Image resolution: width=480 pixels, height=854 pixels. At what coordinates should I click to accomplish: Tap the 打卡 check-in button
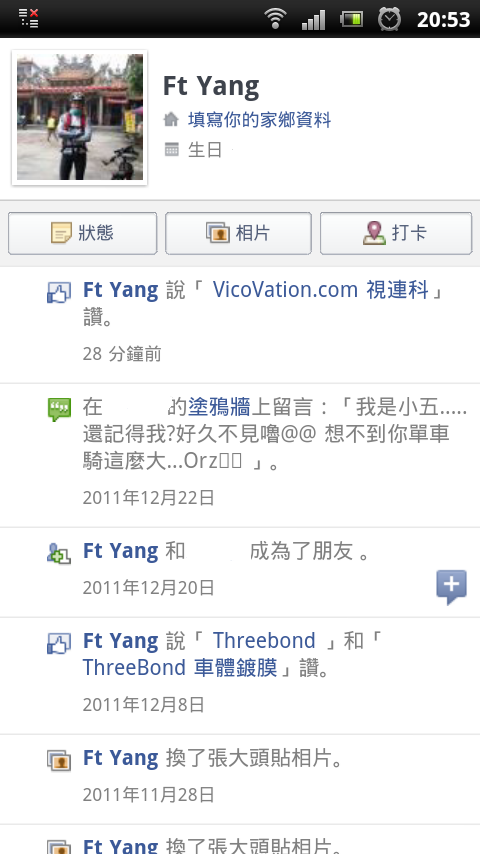[x=396, y=233]
